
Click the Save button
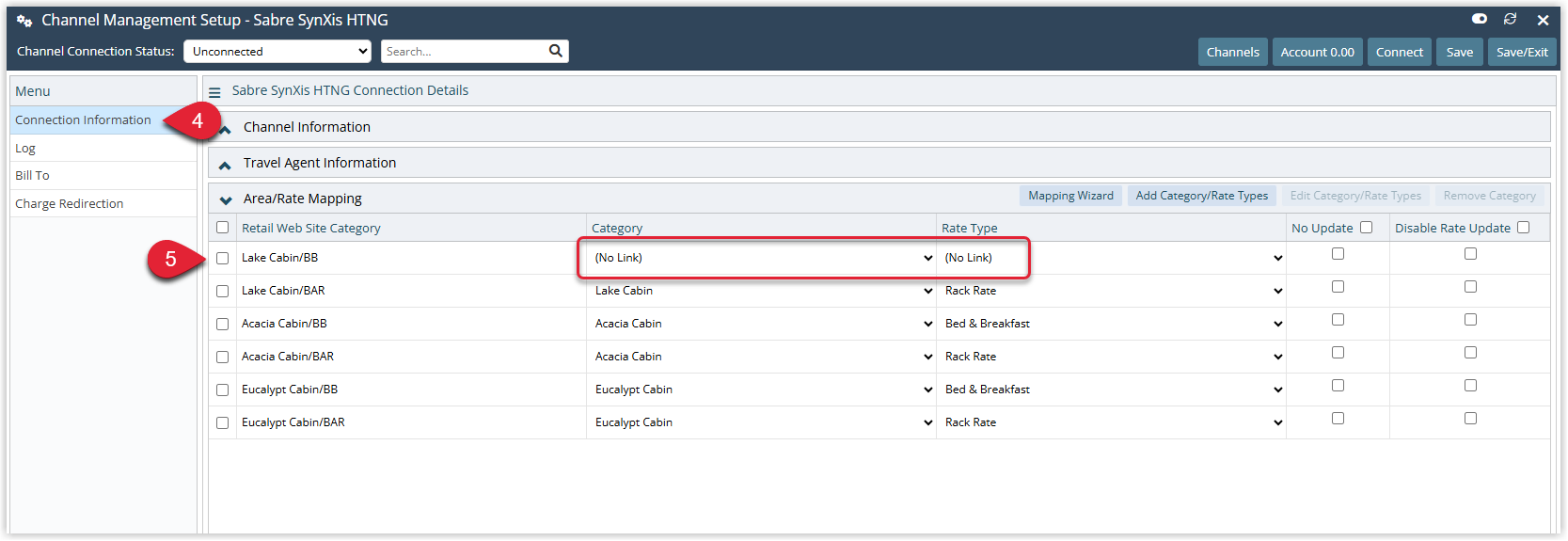1460,52
